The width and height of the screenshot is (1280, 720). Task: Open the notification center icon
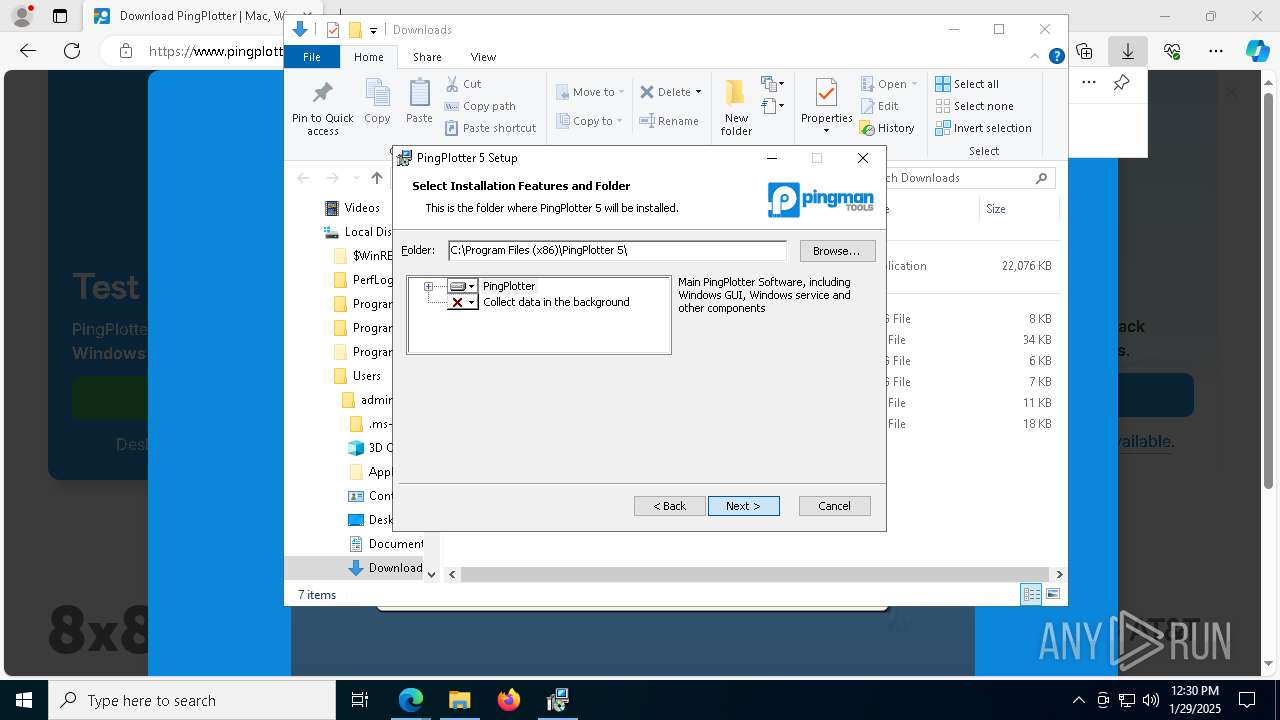(x=1248, y=701)
